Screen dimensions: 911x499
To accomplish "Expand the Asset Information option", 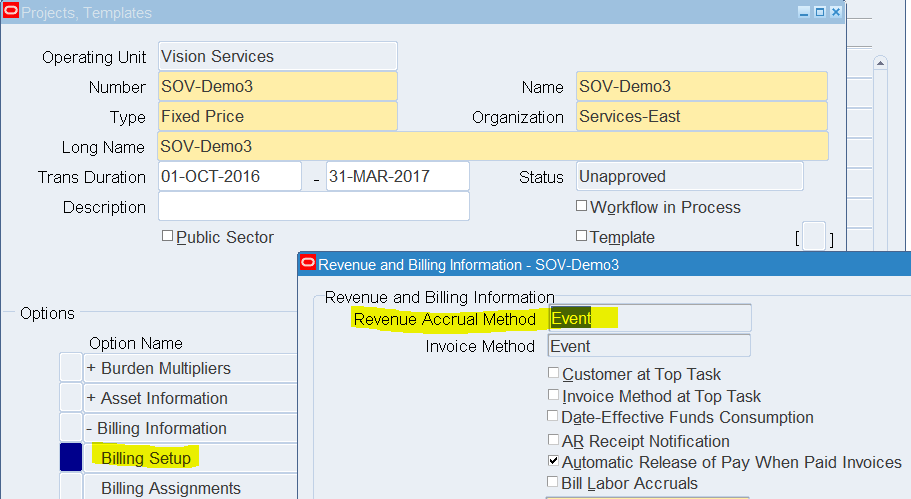I will point(91,398).
